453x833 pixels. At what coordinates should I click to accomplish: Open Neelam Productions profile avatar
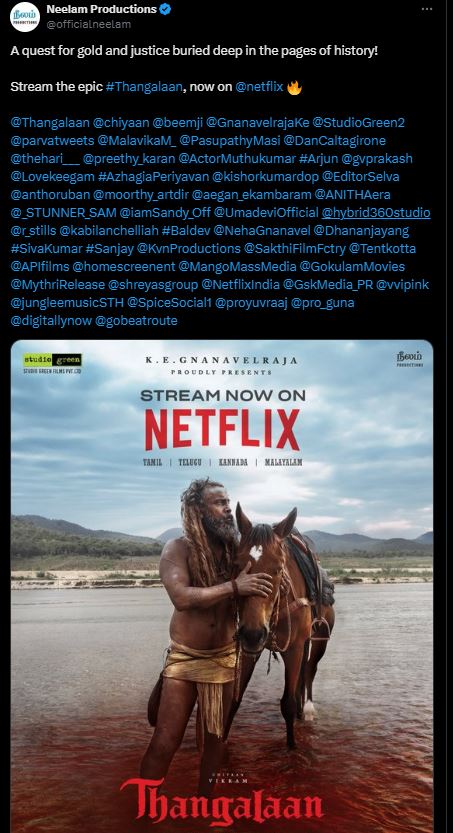tap(25, 17)
